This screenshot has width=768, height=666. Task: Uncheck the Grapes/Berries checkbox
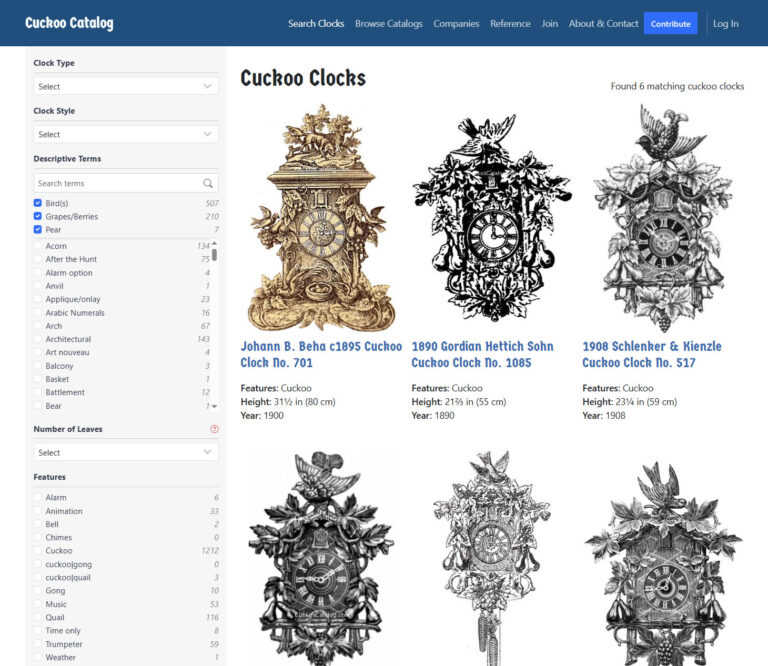tap(38, 216)
